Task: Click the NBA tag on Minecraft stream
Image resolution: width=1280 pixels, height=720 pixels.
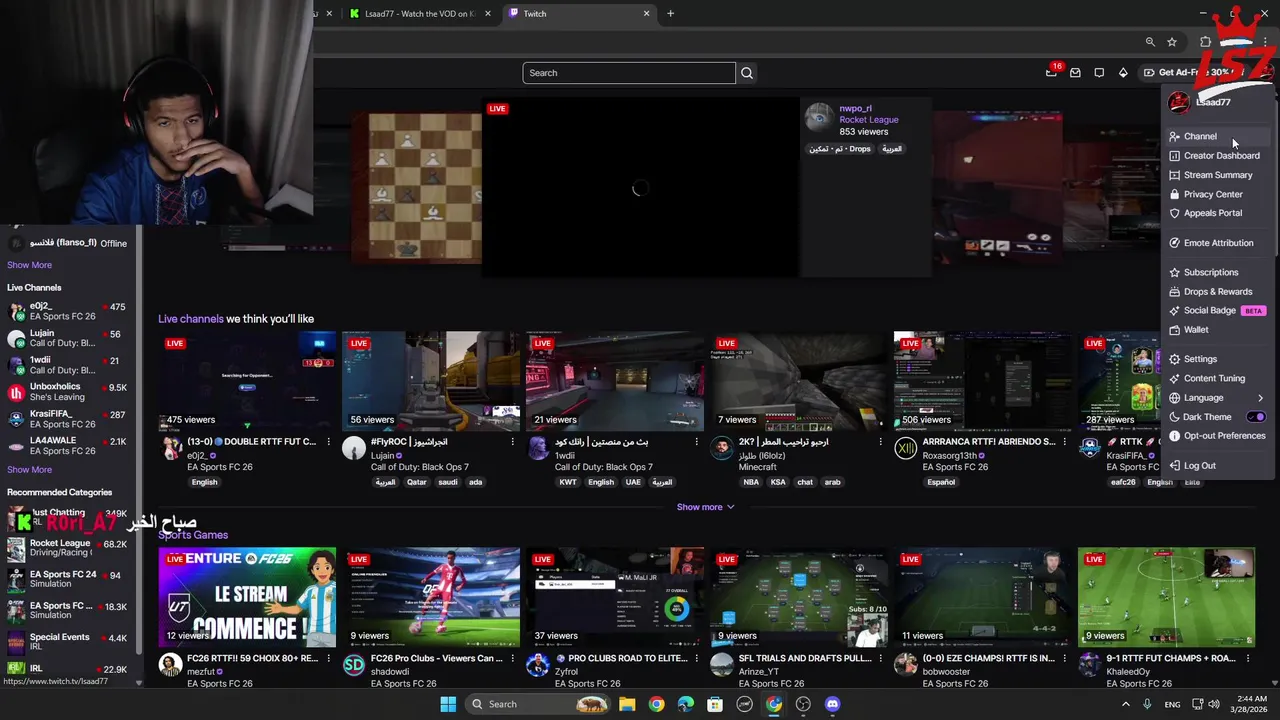Action: pos(751,482)
